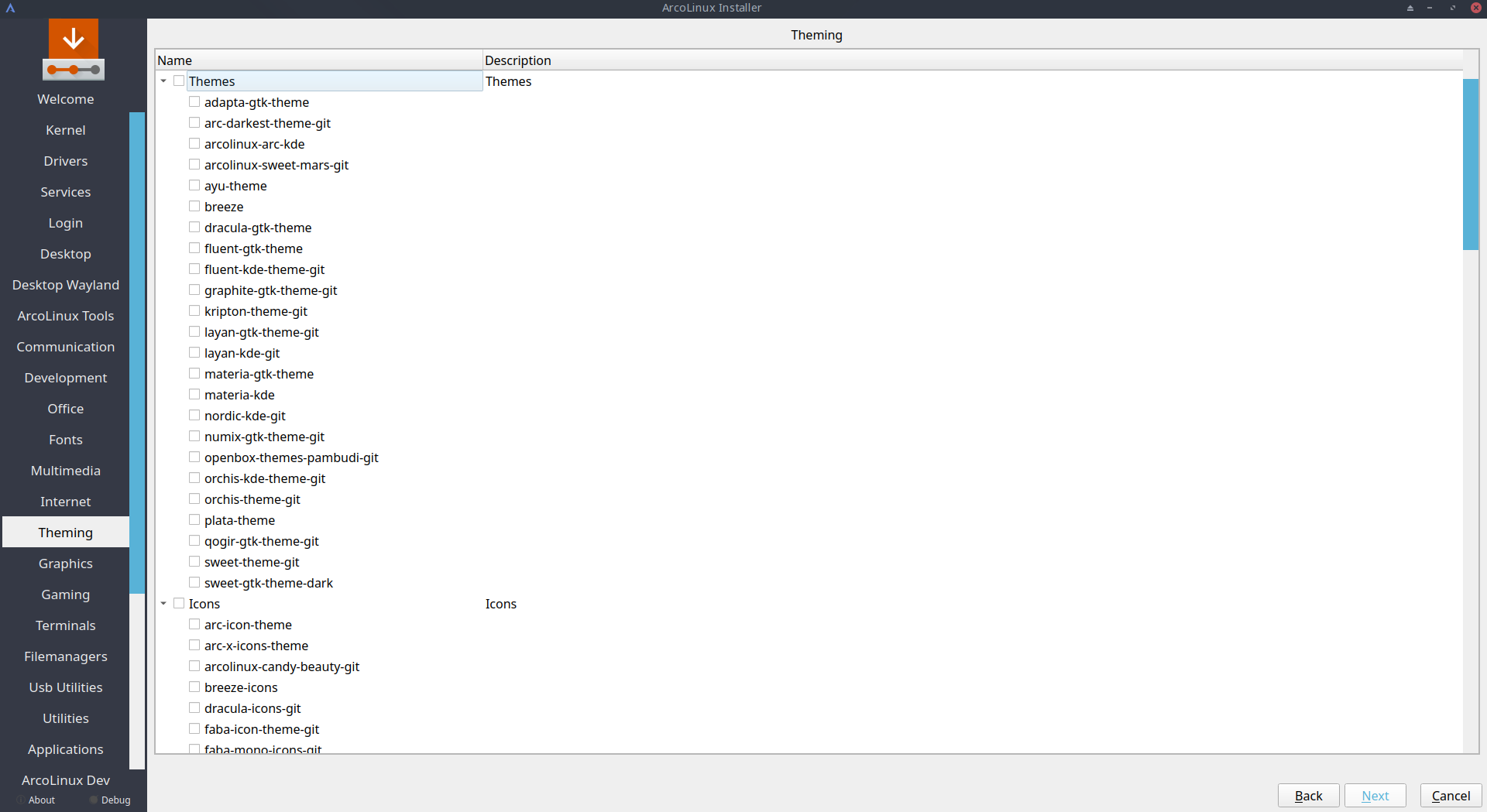This screenshot has width=1487, height=812.
Task: Click the ArcoLinux icon in title bar
Action: [10, 8]
